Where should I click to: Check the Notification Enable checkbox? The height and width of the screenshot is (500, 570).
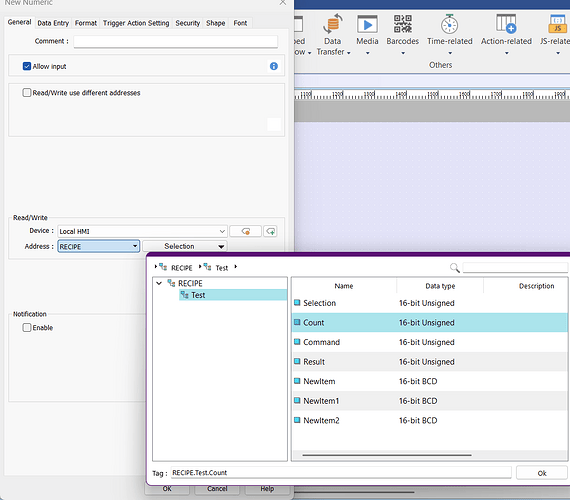coord(27,328)
